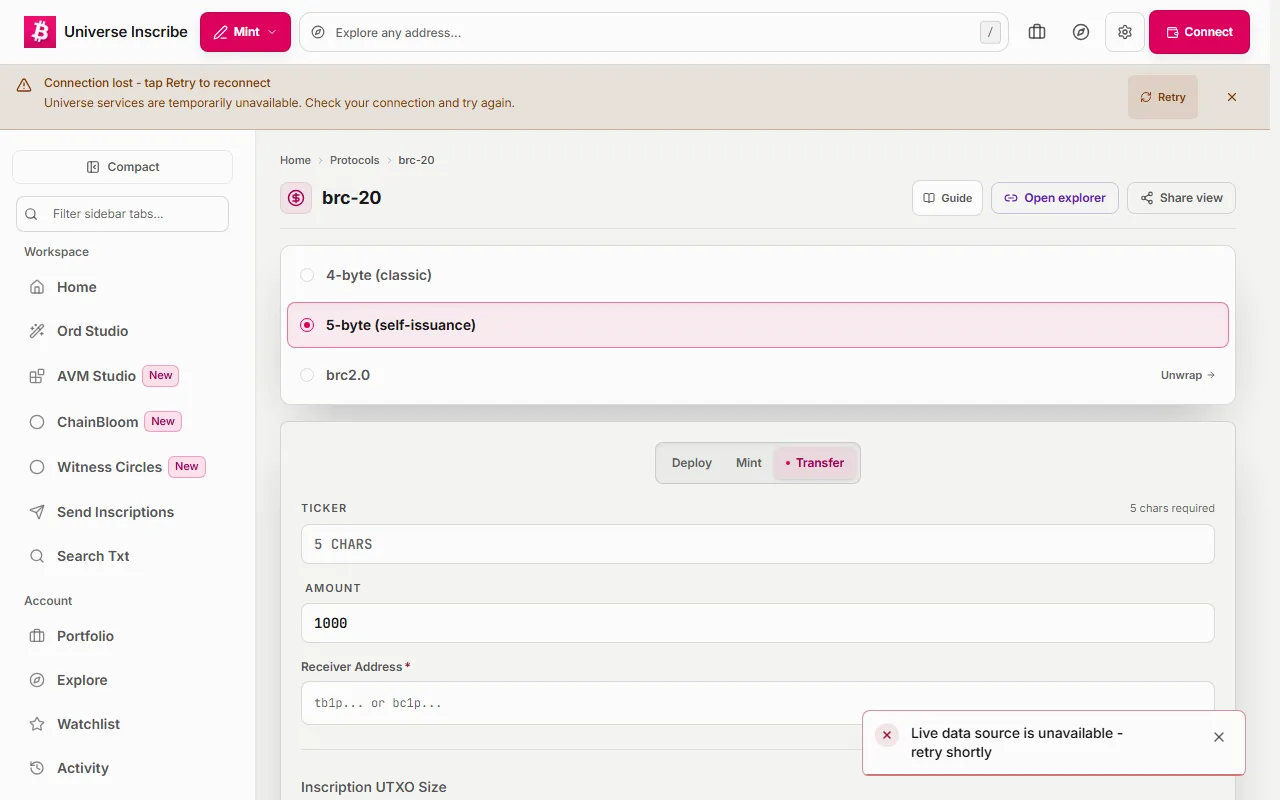The image size is (1280, 800).
Task: Connect a wallet with the Connect button
Action: point(1199,32)
